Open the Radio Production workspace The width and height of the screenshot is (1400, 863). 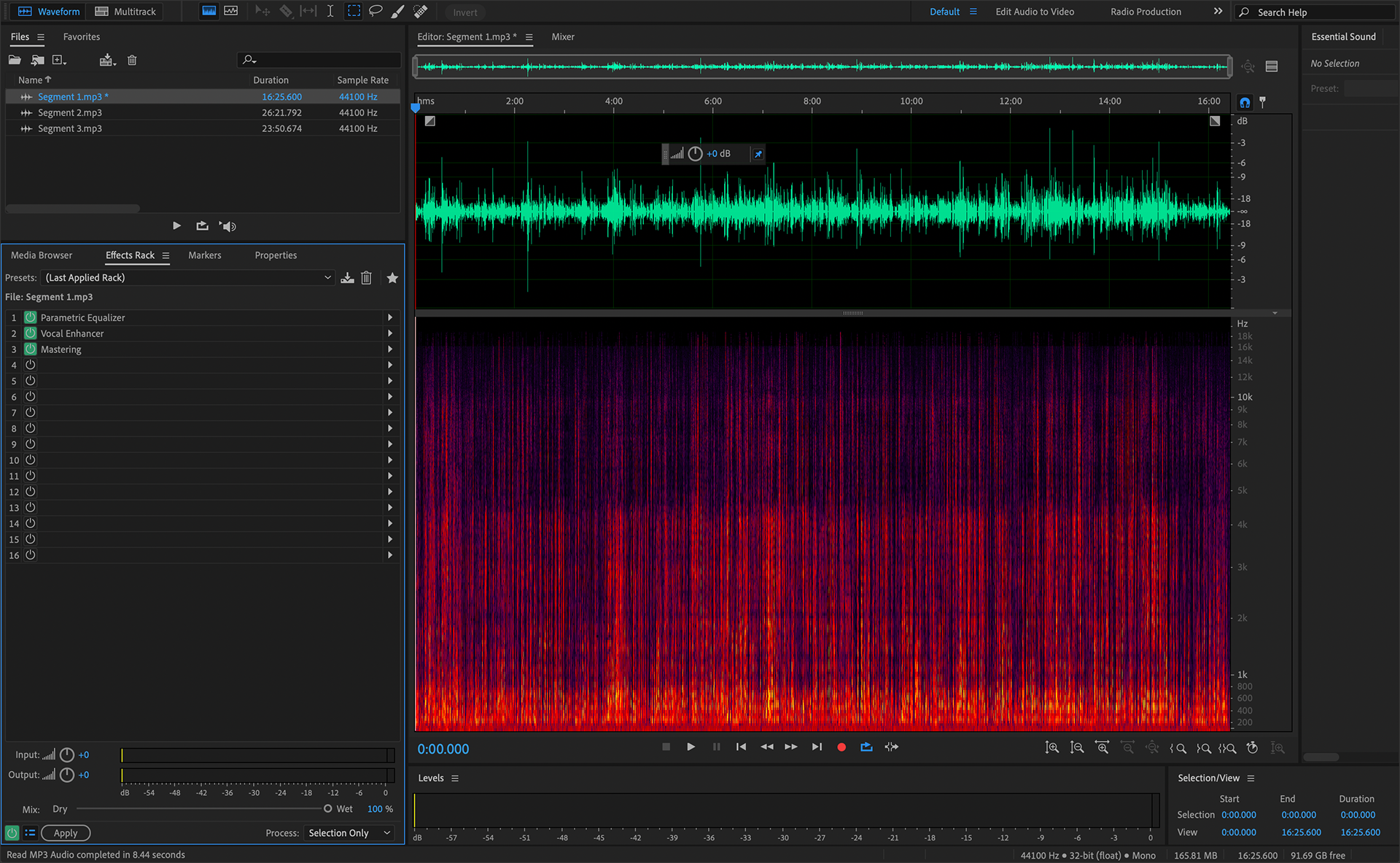click(1146, 12)
